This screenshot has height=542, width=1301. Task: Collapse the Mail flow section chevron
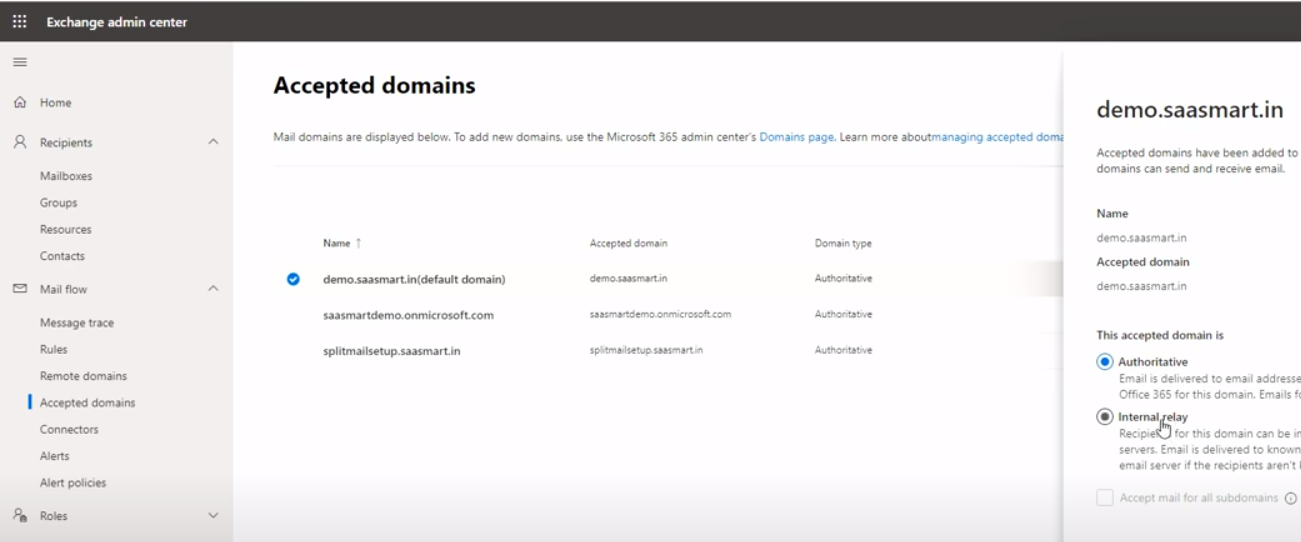[x=213, y=289]
